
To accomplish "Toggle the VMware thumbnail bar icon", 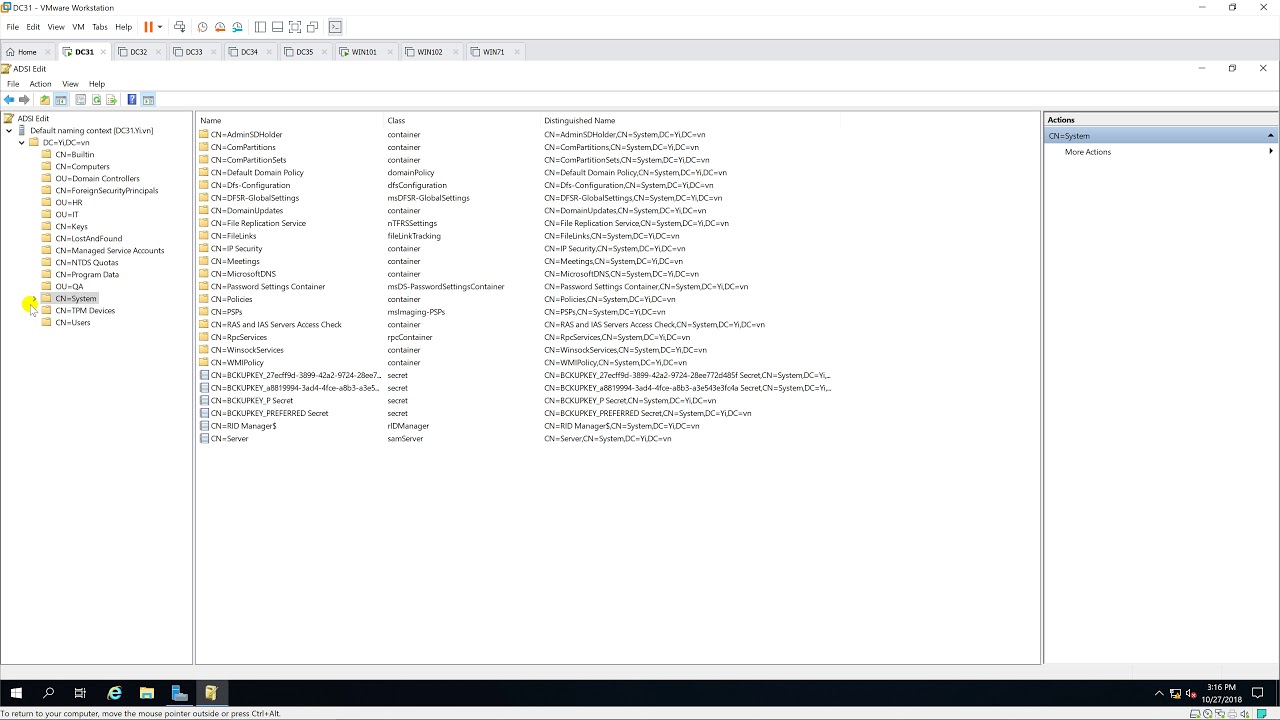I will pyautogui.click(x=277, y=27).
